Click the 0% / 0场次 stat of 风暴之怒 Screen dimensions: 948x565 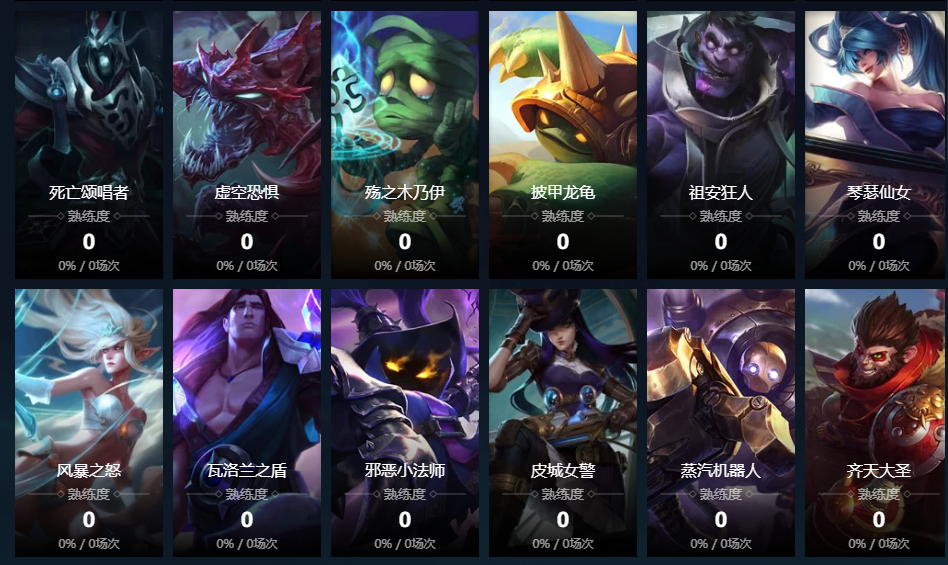point(89,543)
